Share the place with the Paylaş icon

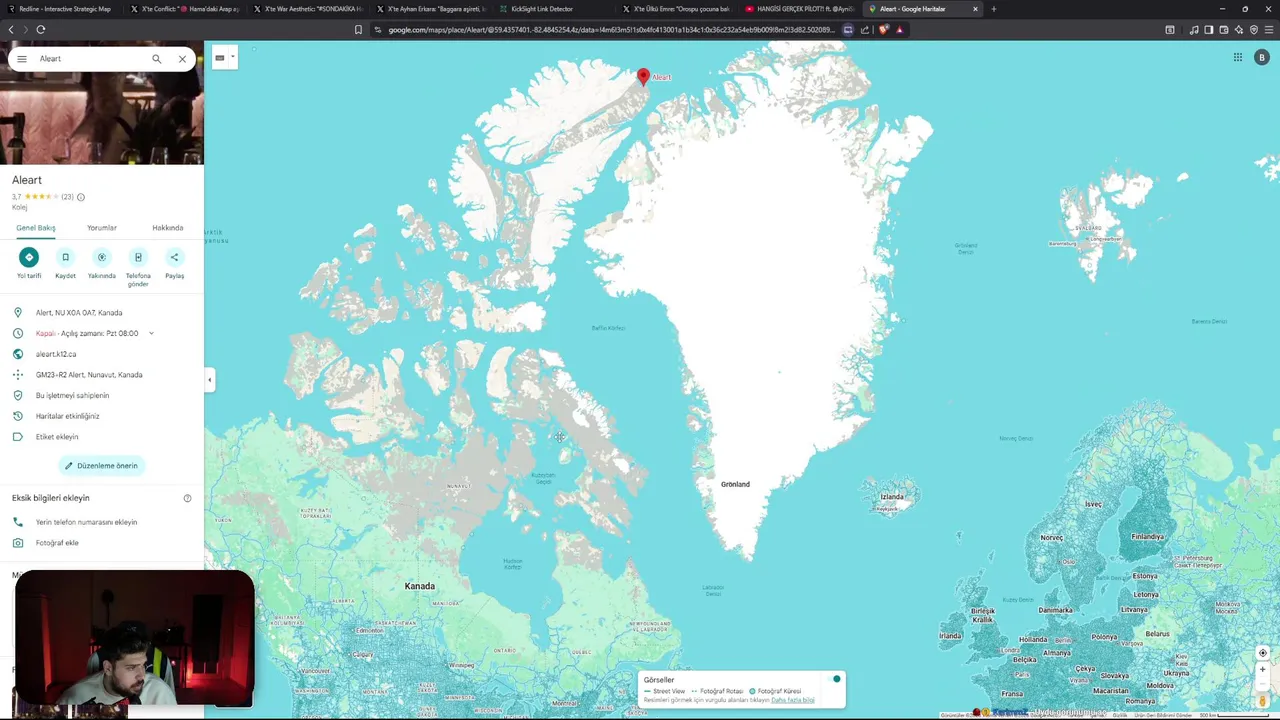click(174, 257)
